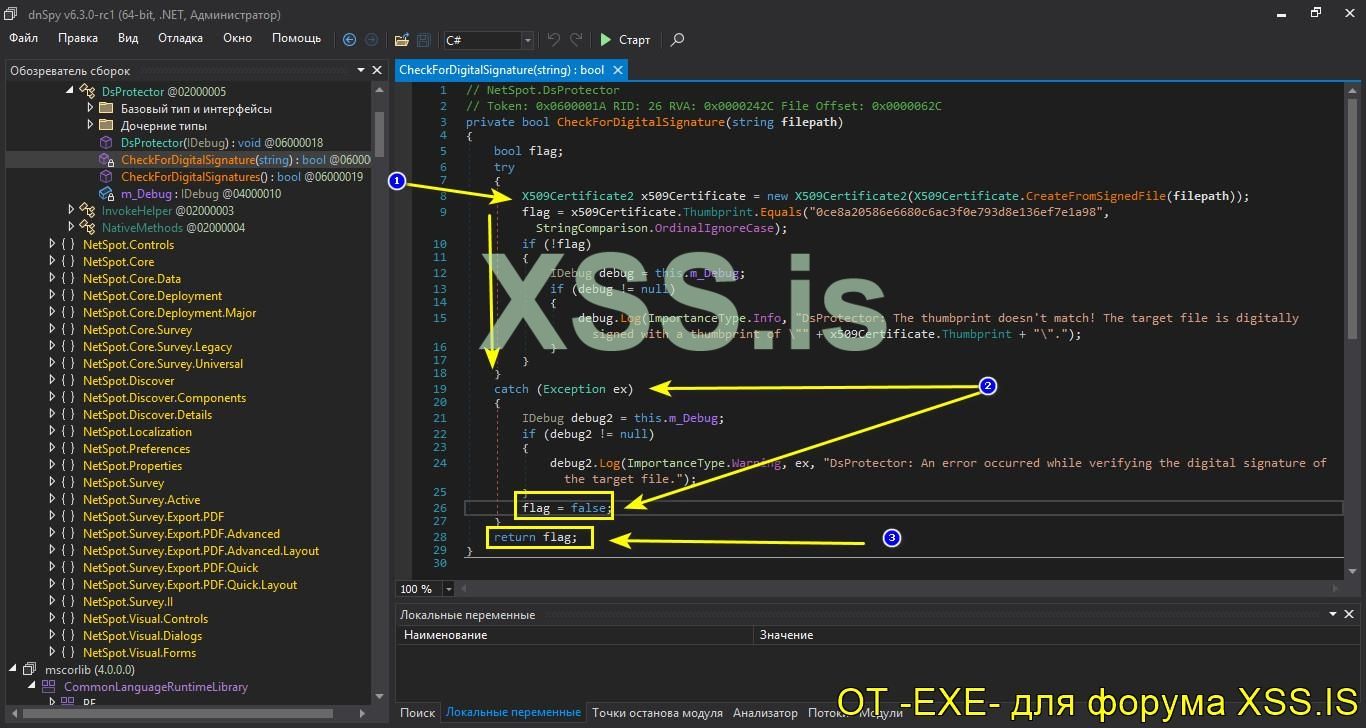This screenshot has height=728, width=1366.
Task: Click the folder icon beside Дочерние типы
Action: 107,125
